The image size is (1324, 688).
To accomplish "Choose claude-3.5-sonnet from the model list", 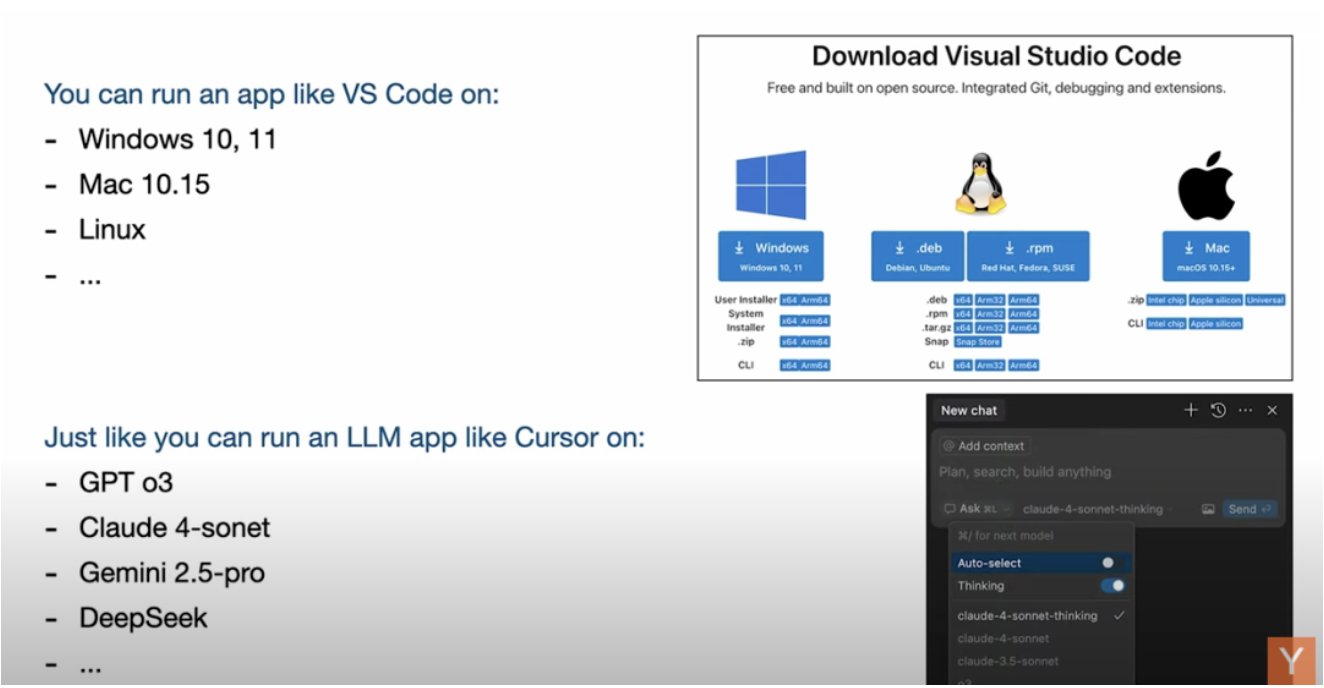I will tap(1041, 661).
